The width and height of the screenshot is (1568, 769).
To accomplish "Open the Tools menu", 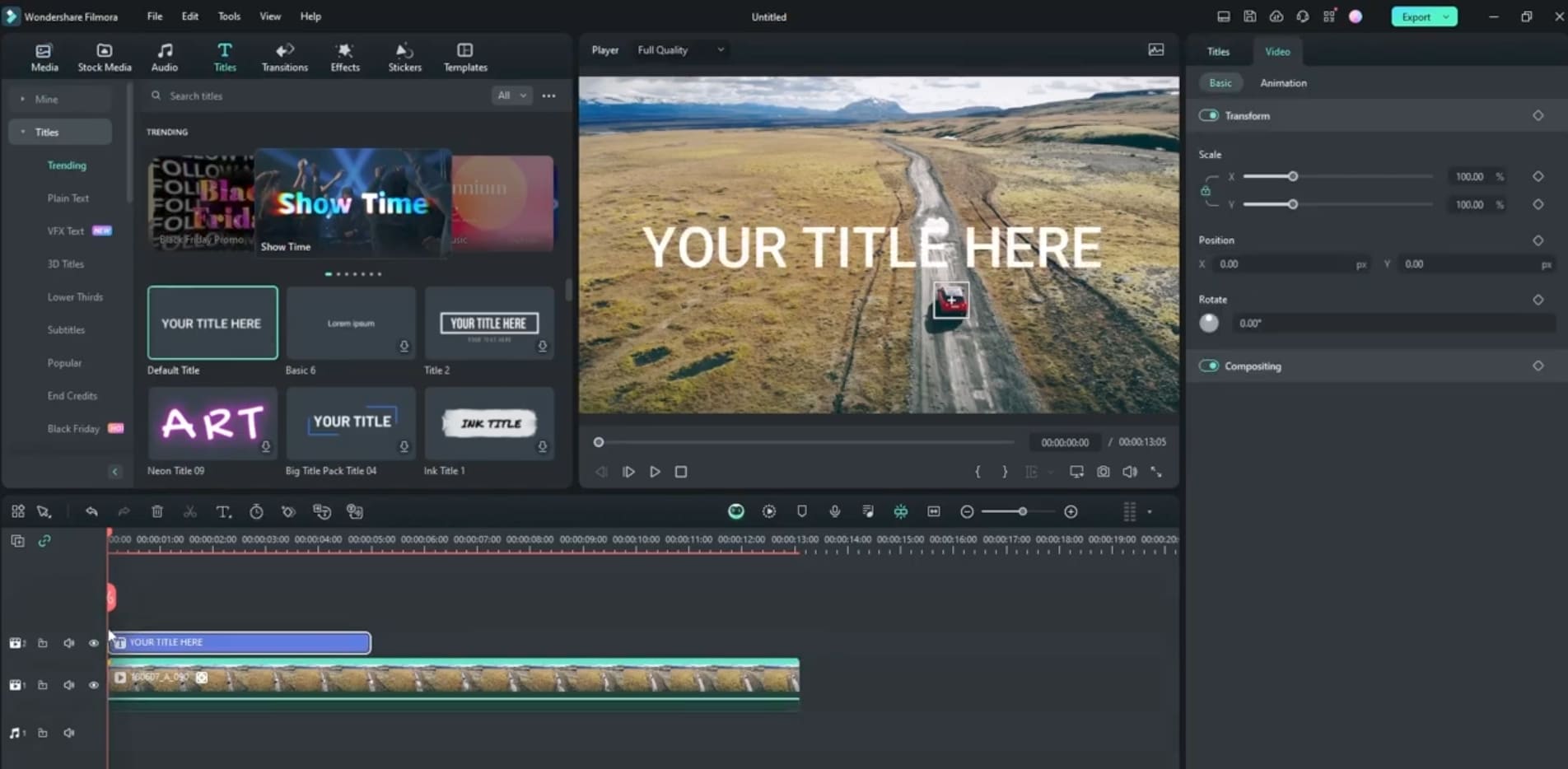I will click(x=229, y=16).
